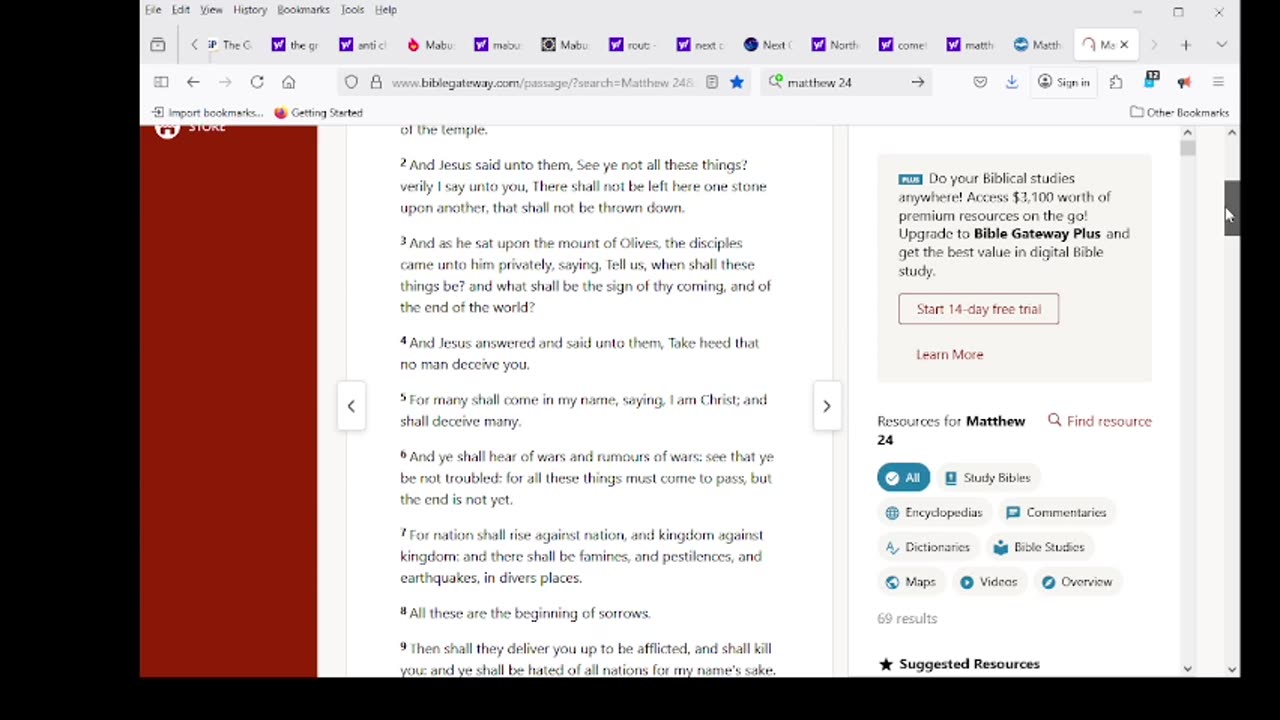Click Import bookmarks in bookmarks bar
This screenshot has width=1280, height=720.
tap(207, 113)
